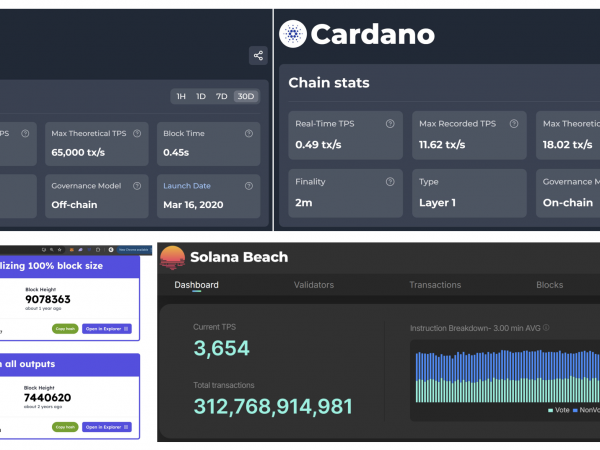Click the 0.49 tx/s Real-Time TPS value
Viewport: 600px width, 450px height.
point(318,145)
